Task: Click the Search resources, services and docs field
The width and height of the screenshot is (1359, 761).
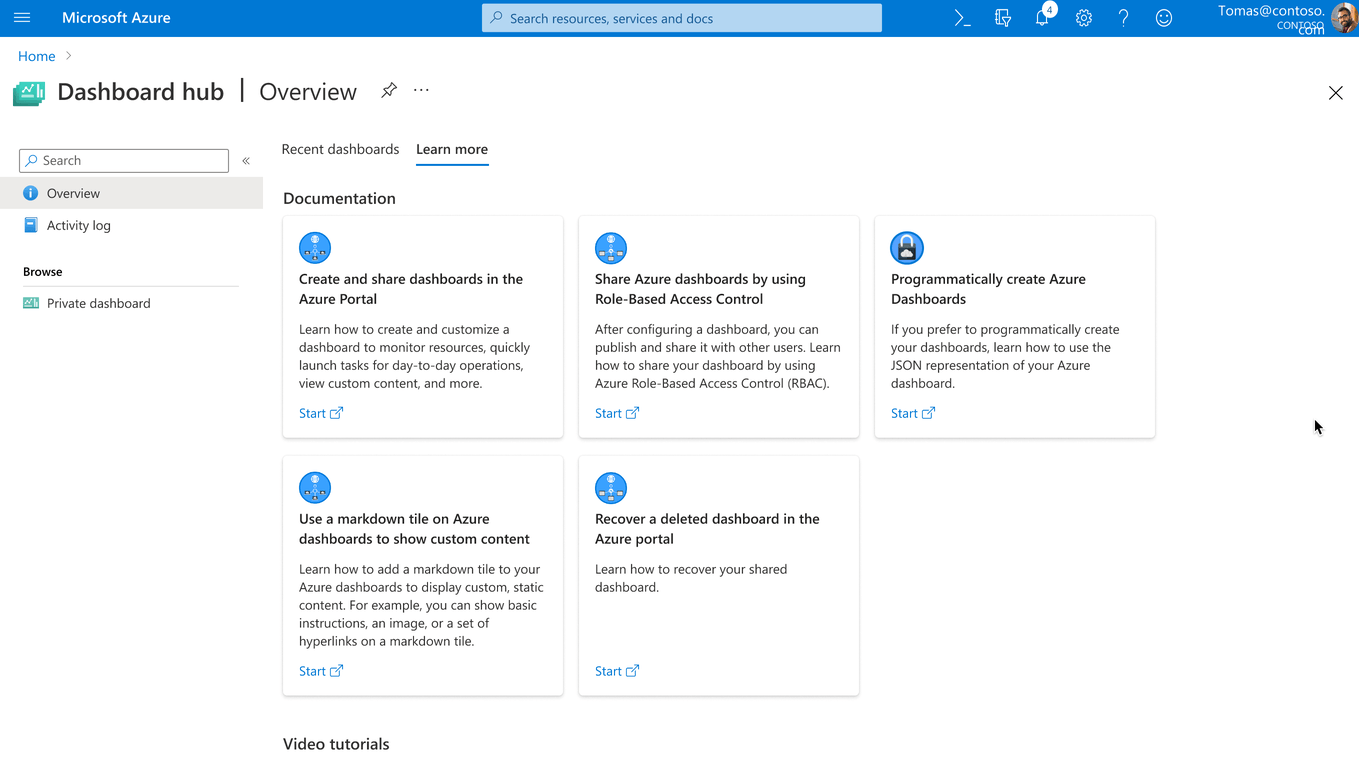Action: click(x=681, y=17)
